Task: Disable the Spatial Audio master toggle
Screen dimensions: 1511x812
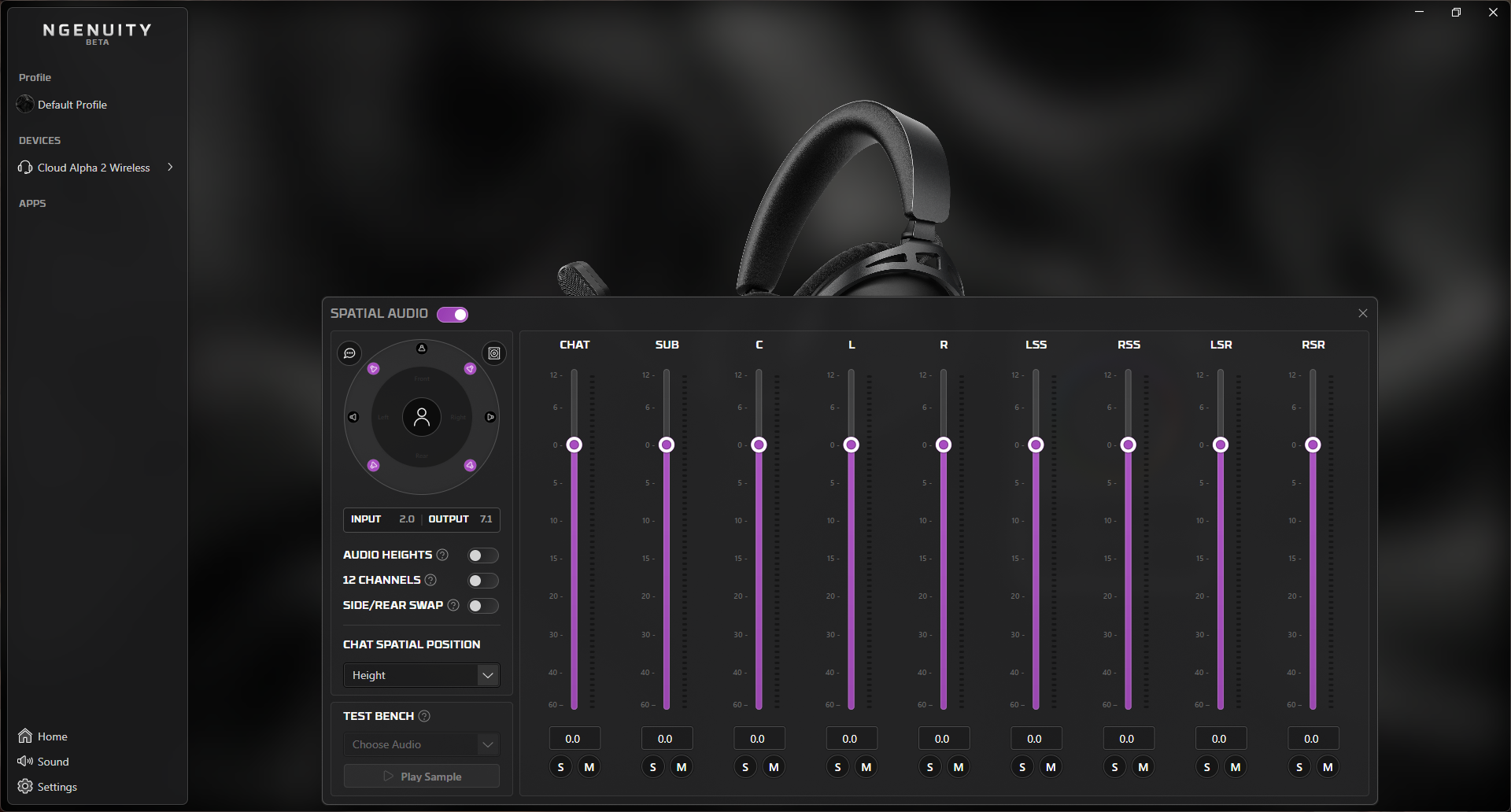Action: click(x=453, y=314)
